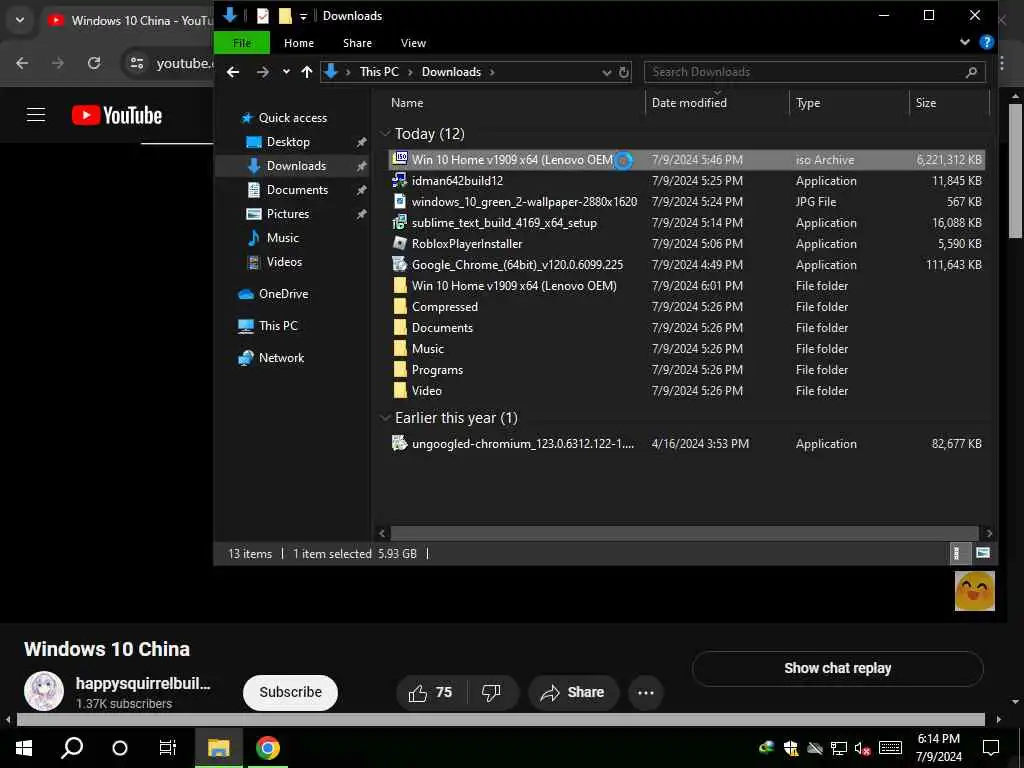Open Windows Start menu
This screenshot has width=1024, height=768.
pyautogui.click(x=24, y=748)
